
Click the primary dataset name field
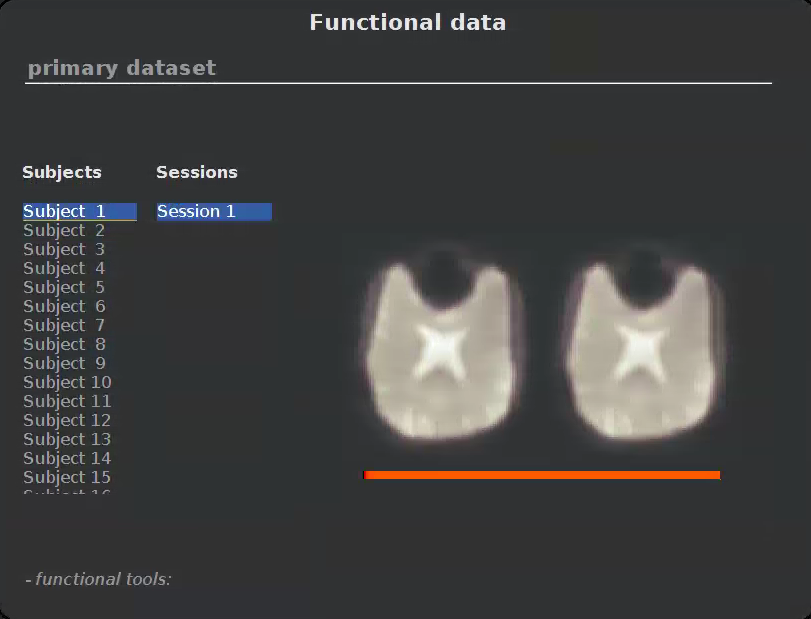tap(397, 68)
